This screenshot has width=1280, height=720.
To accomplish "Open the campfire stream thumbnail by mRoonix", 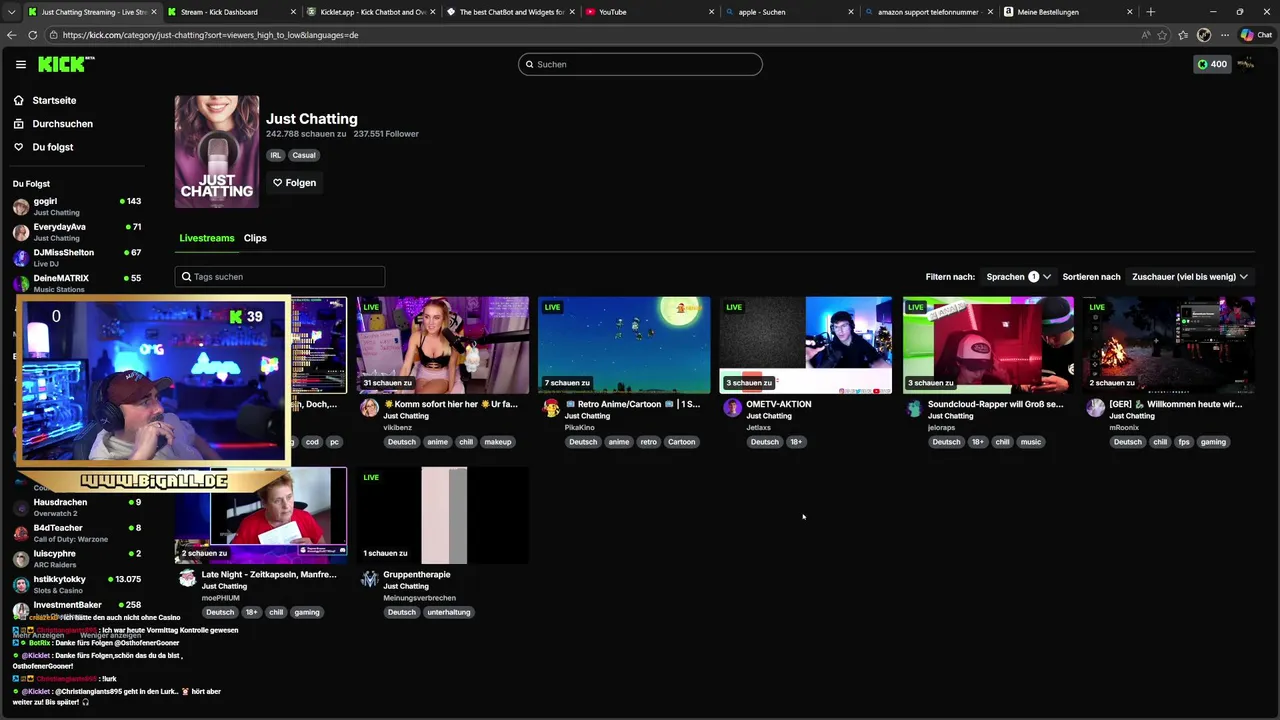I will [x=1168, y=345].
